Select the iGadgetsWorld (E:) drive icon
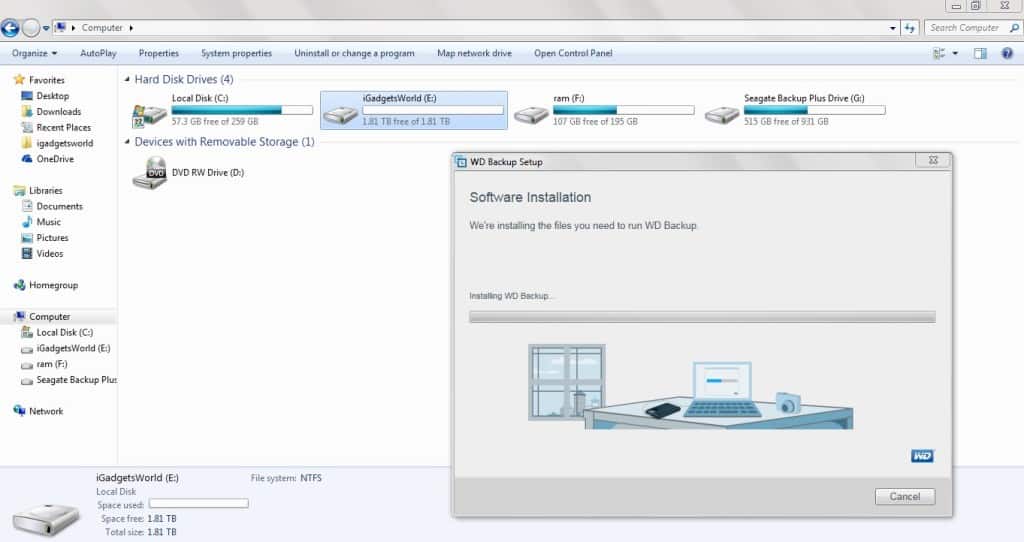 click(341, 115)
